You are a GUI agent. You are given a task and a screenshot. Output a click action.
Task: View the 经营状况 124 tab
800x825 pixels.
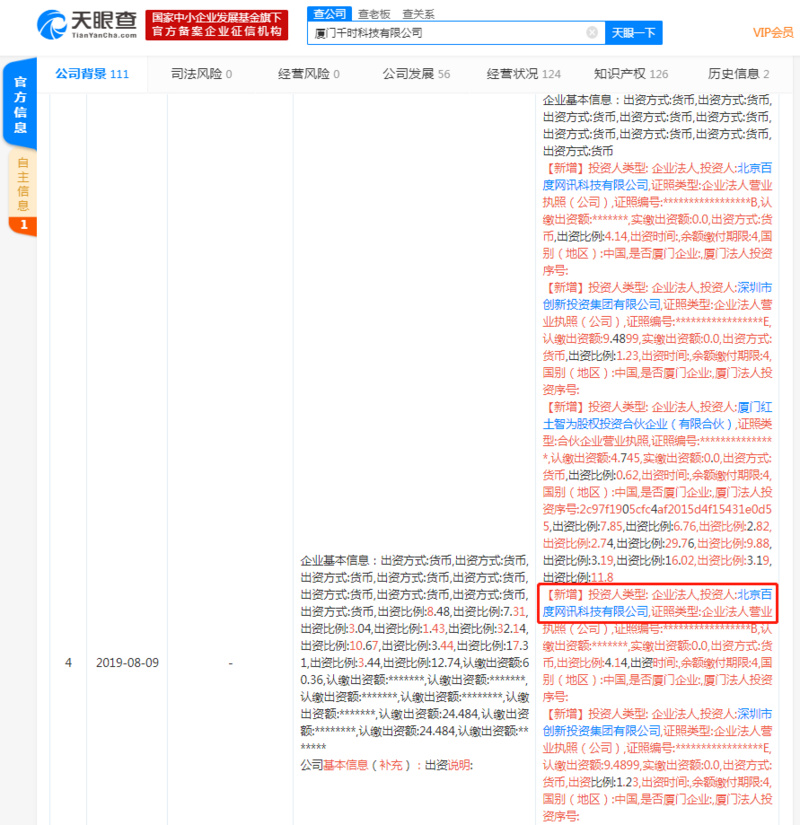click(x=523, y=74)
